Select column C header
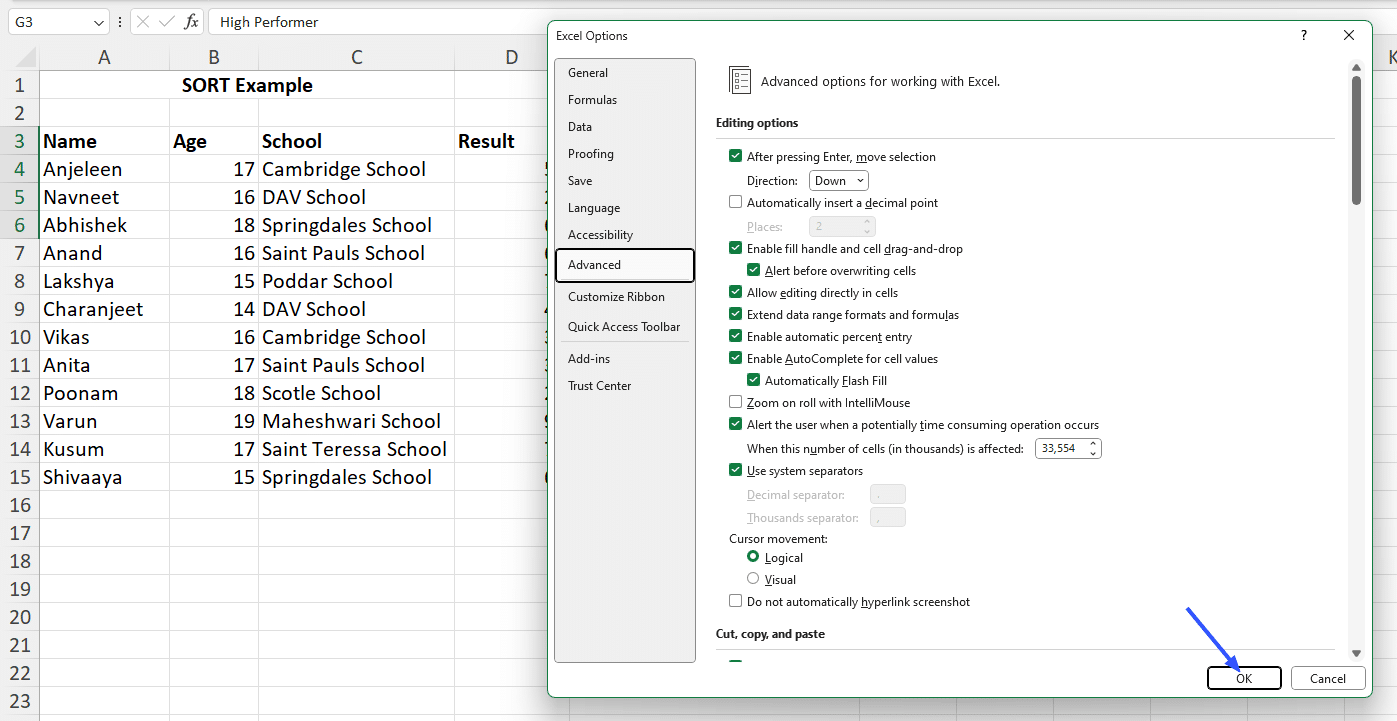The width and height of the screenshot is (1397, 721). [x=357, y=58]
